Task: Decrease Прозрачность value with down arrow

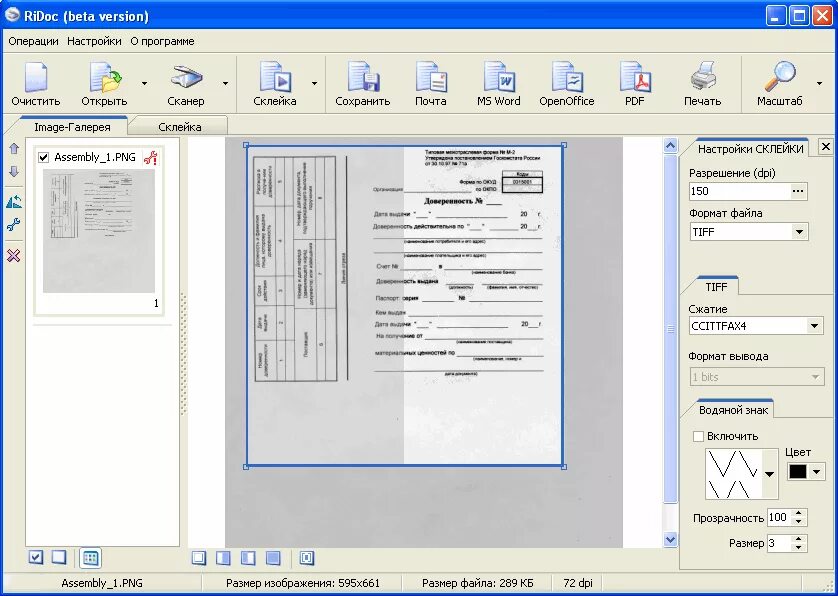Action: tap(798, 521)
